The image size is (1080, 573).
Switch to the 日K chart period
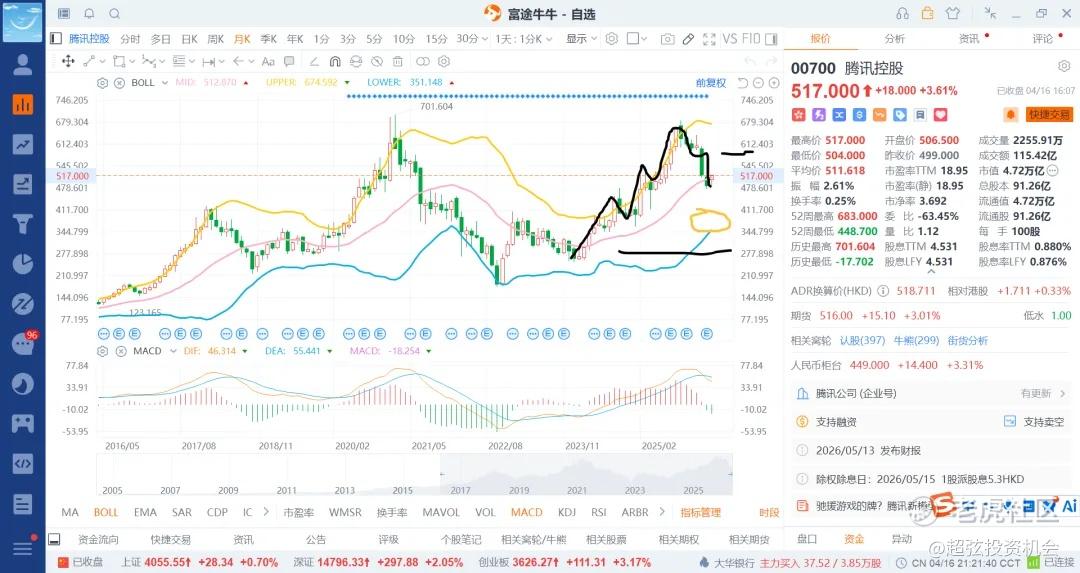pos(189,39)
